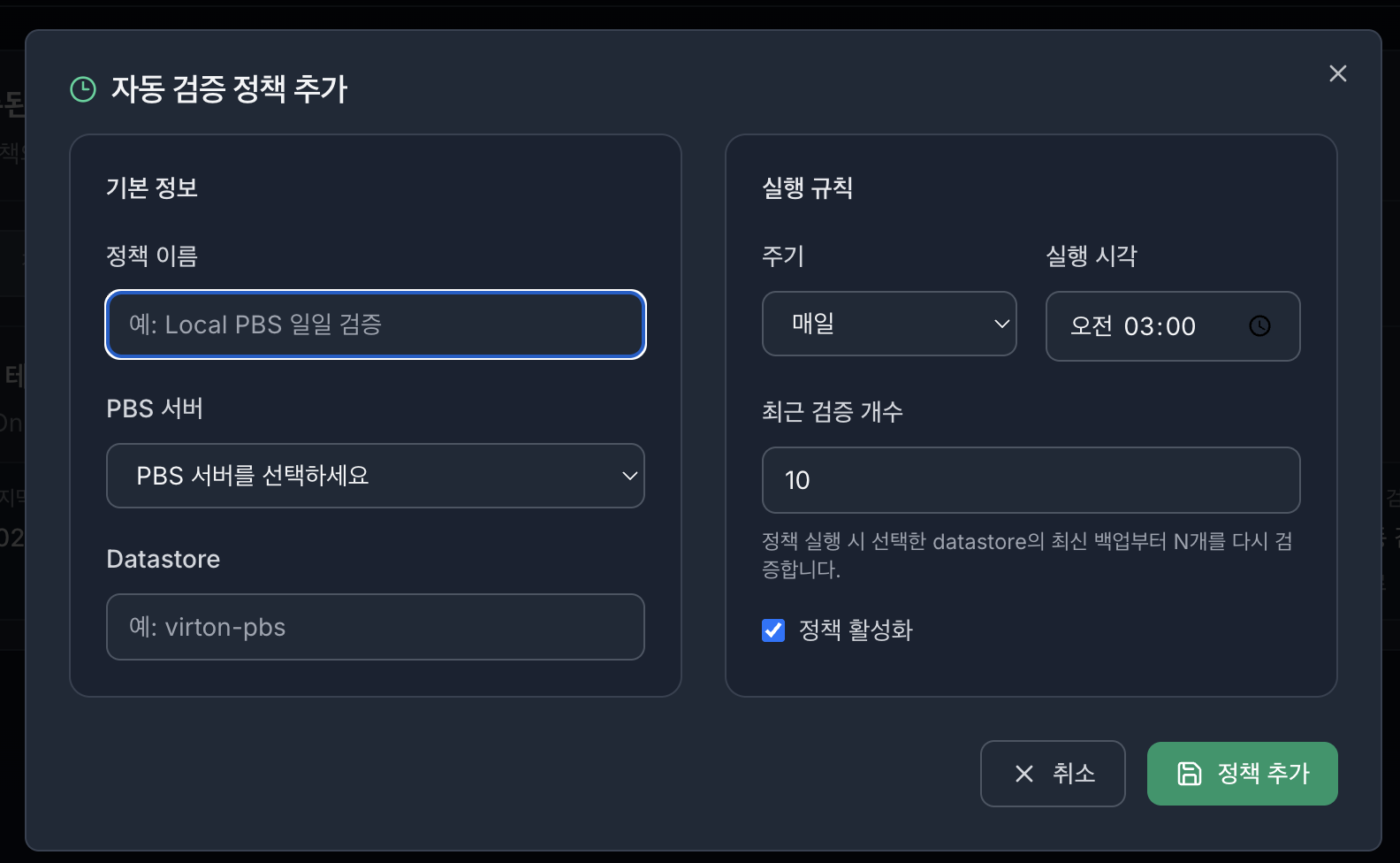Open the PBS 서버를 선택하세요 dropdown
The width and height of the screenshot is (1400, 863).
pos(375,476)
